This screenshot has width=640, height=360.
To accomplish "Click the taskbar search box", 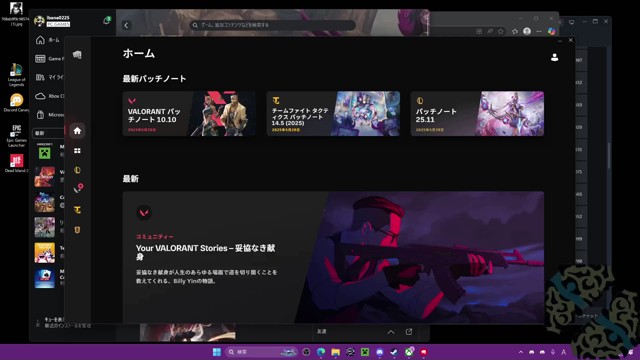I will click(x=261, y=352).
